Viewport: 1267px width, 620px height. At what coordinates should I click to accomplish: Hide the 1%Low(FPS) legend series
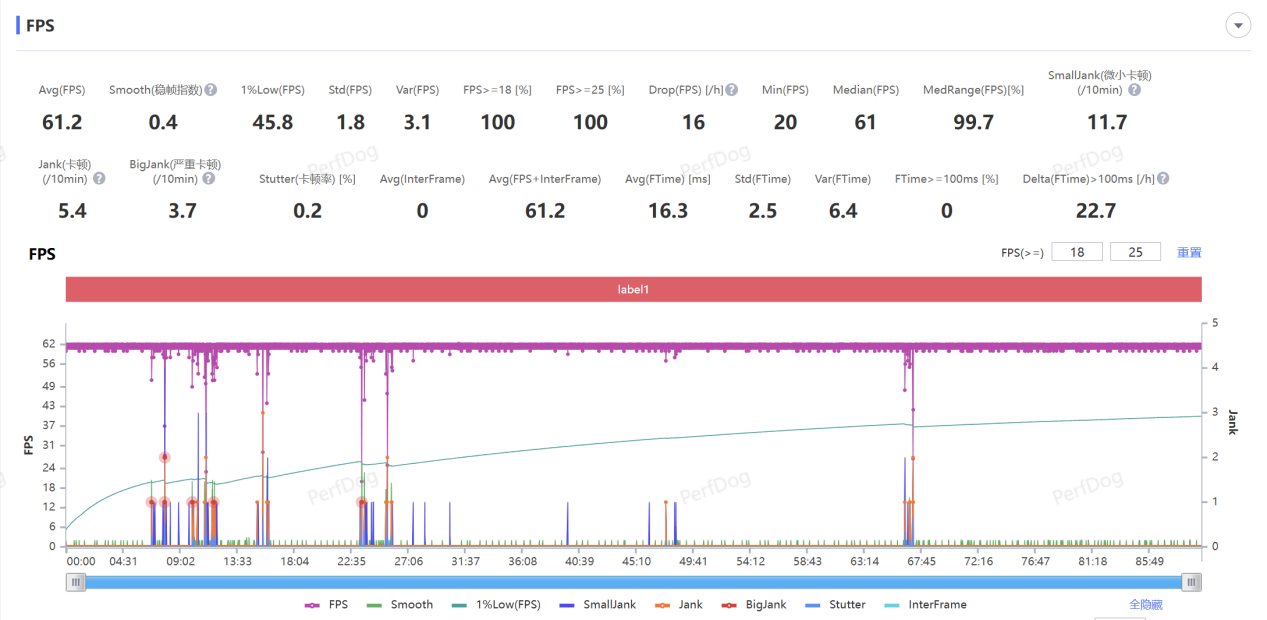(496, 604)
